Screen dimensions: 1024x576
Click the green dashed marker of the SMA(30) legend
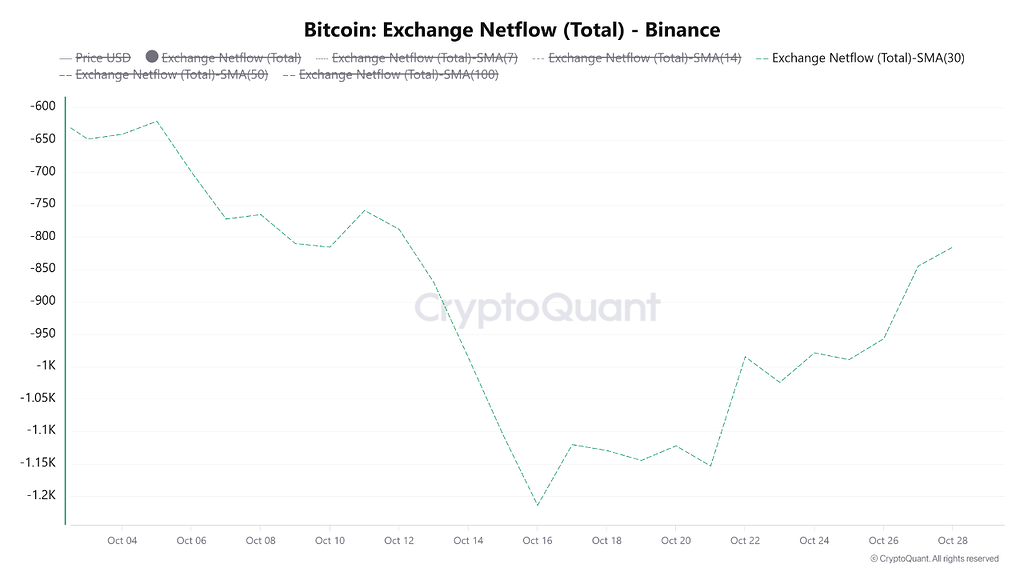763,58
